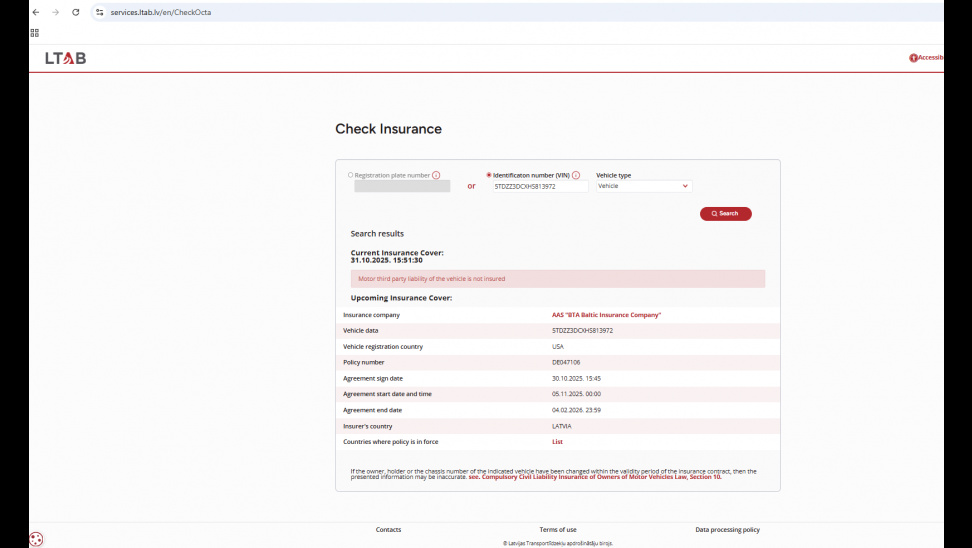This screenshot has width=972, height=548.
Task: Click the browser forward arrow
Action: pyautogui.click(x=56, y=12)
